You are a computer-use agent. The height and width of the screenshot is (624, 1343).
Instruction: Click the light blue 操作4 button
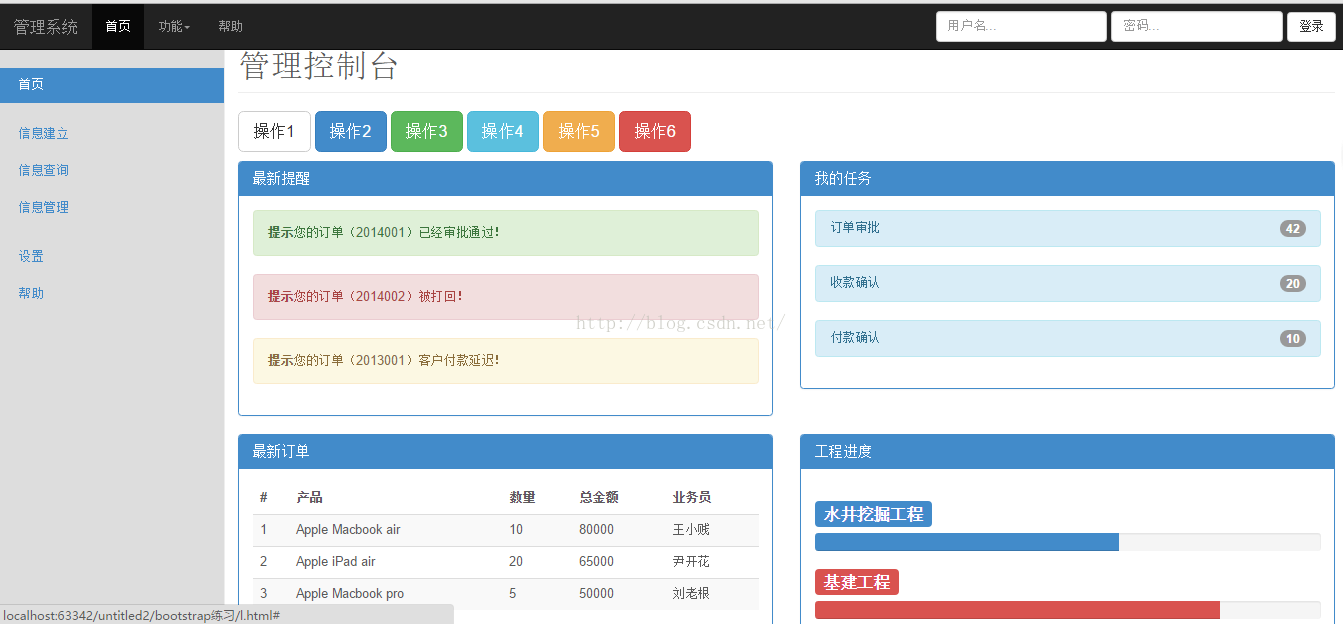[503, 131]
